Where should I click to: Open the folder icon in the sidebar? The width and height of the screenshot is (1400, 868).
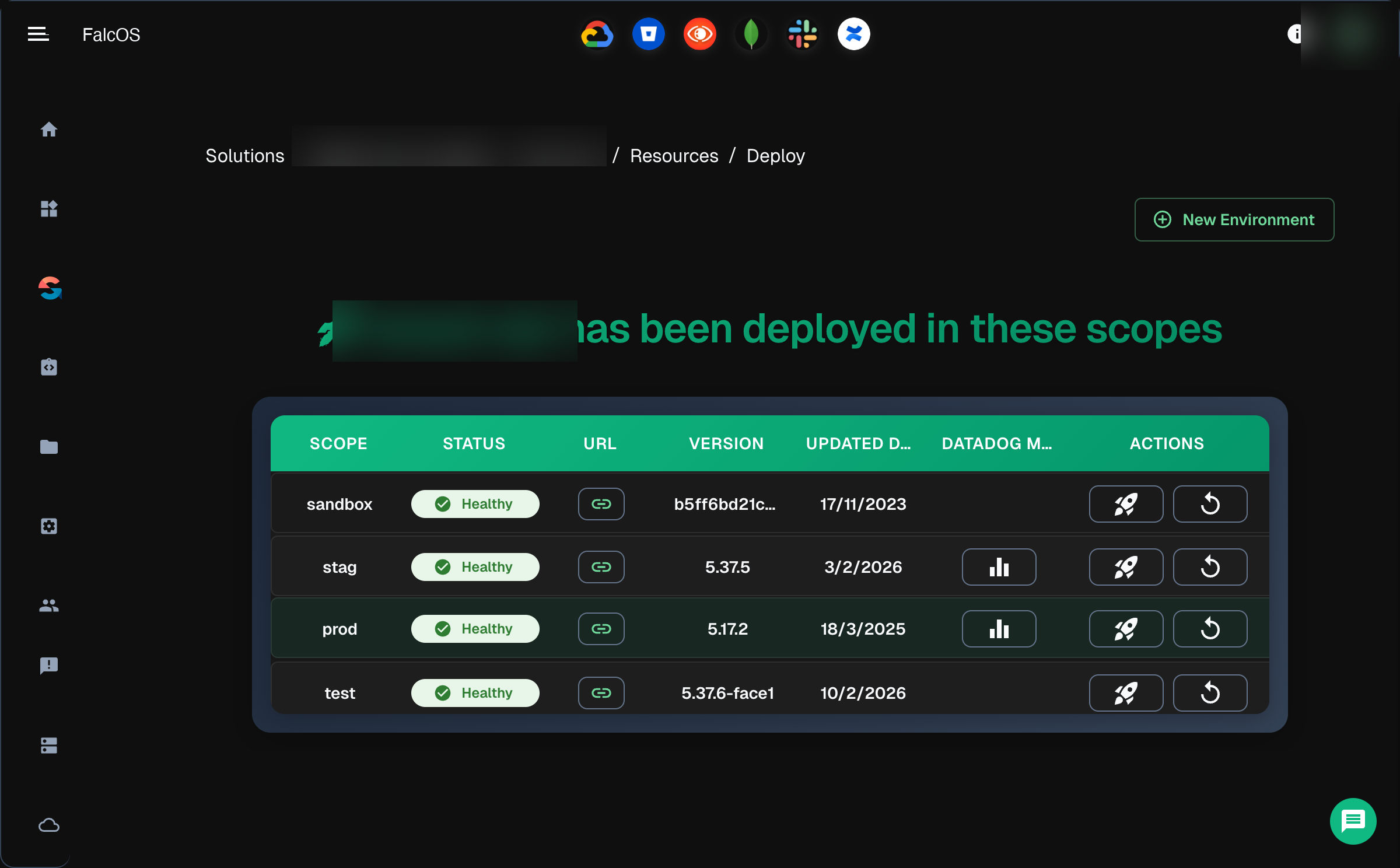coord(49,447)
